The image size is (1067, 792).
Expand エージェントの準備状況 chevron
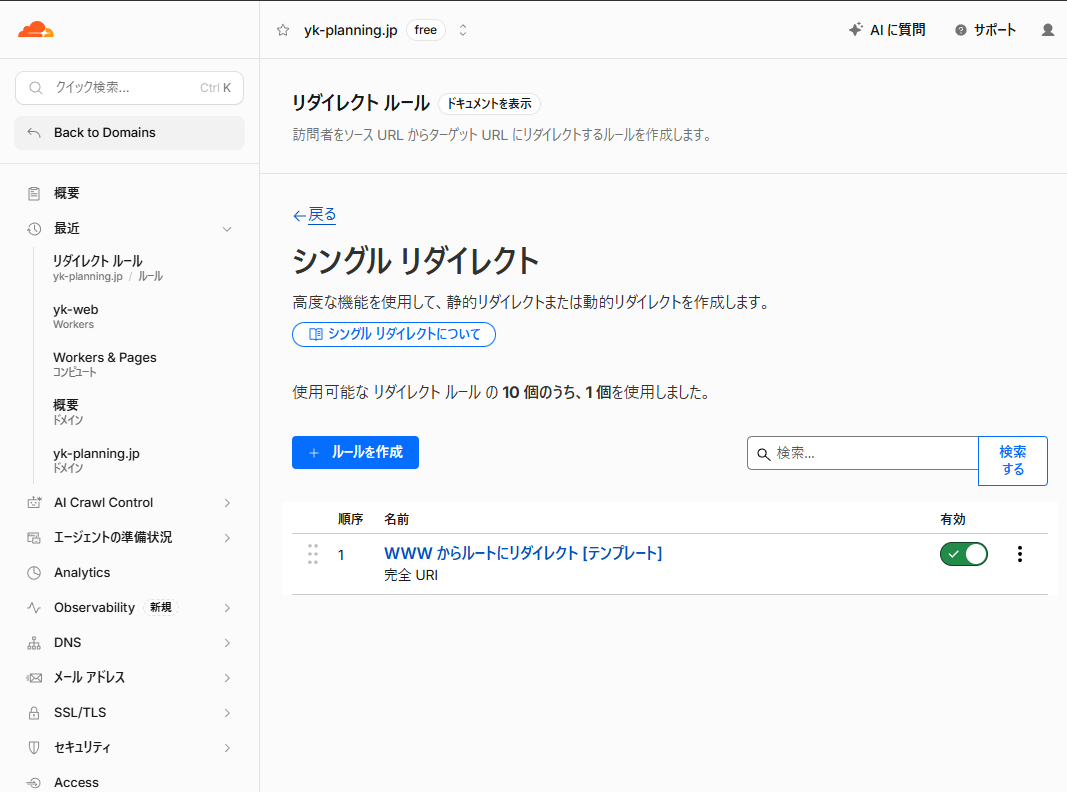click(227, 538)
